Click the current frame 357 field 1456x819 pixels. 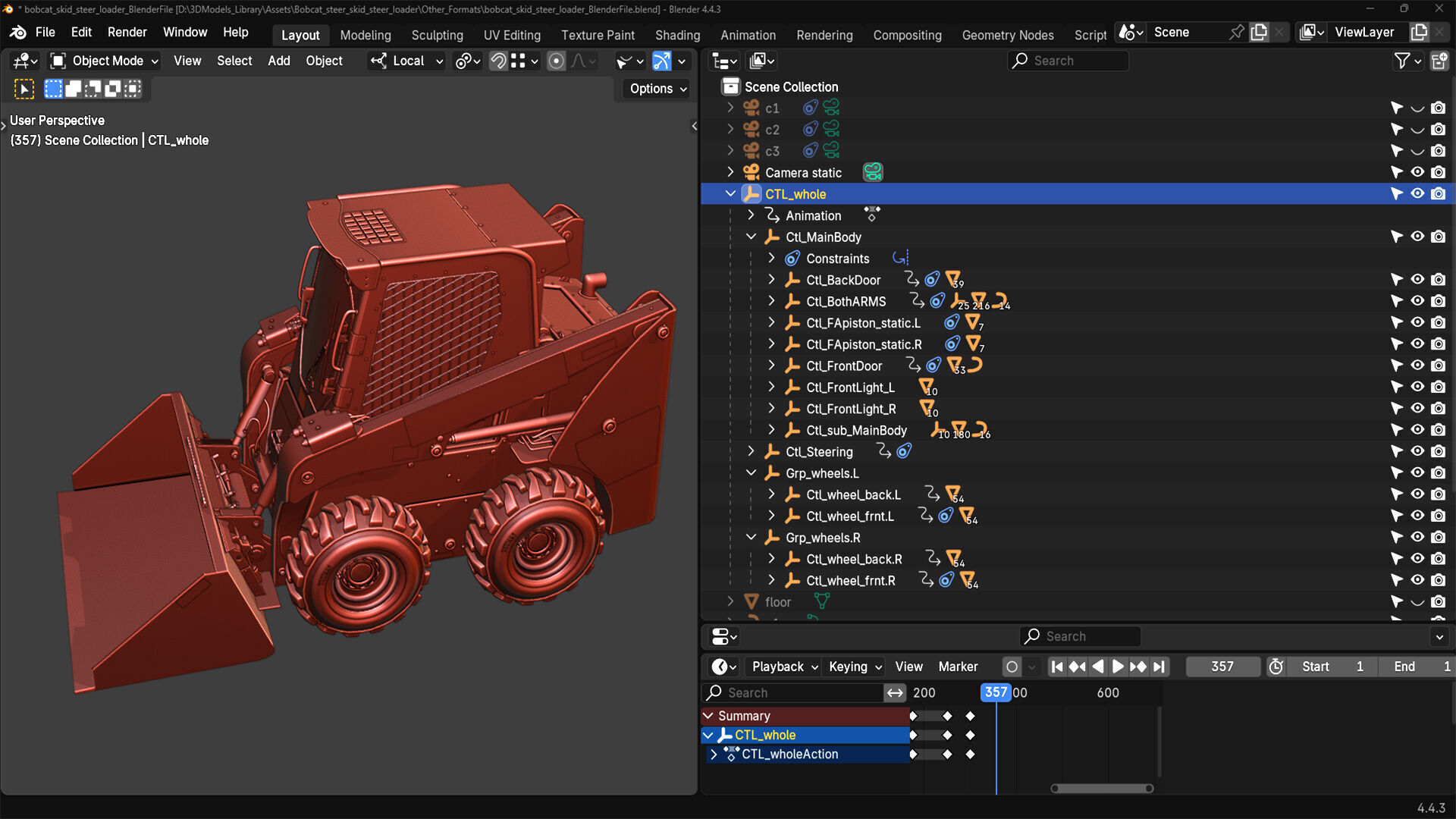tap(1222, 667)
